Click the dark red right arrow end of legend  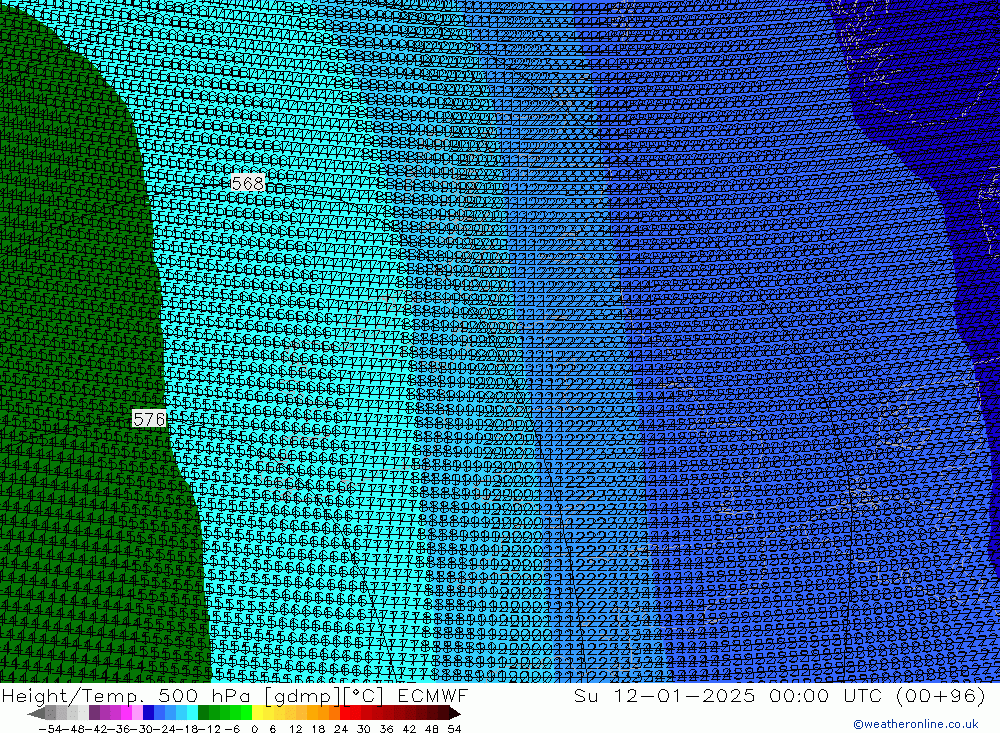455,714
